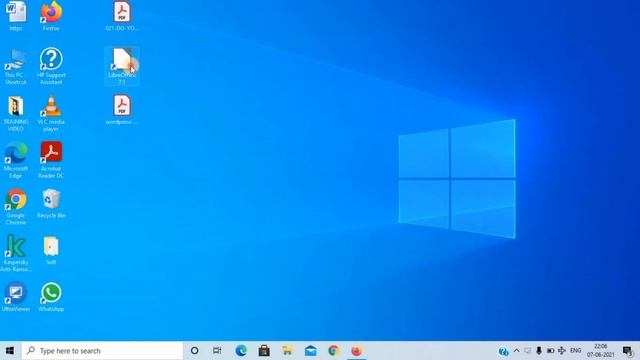Select the LibreOffice 7.1 shortcut
Screen dimensions: 640x360
point(122,66)
